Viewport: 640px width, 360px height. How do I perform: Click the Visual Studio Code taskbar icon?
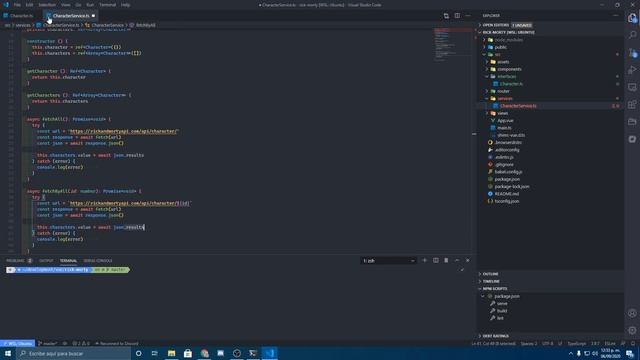coord(269,353)
